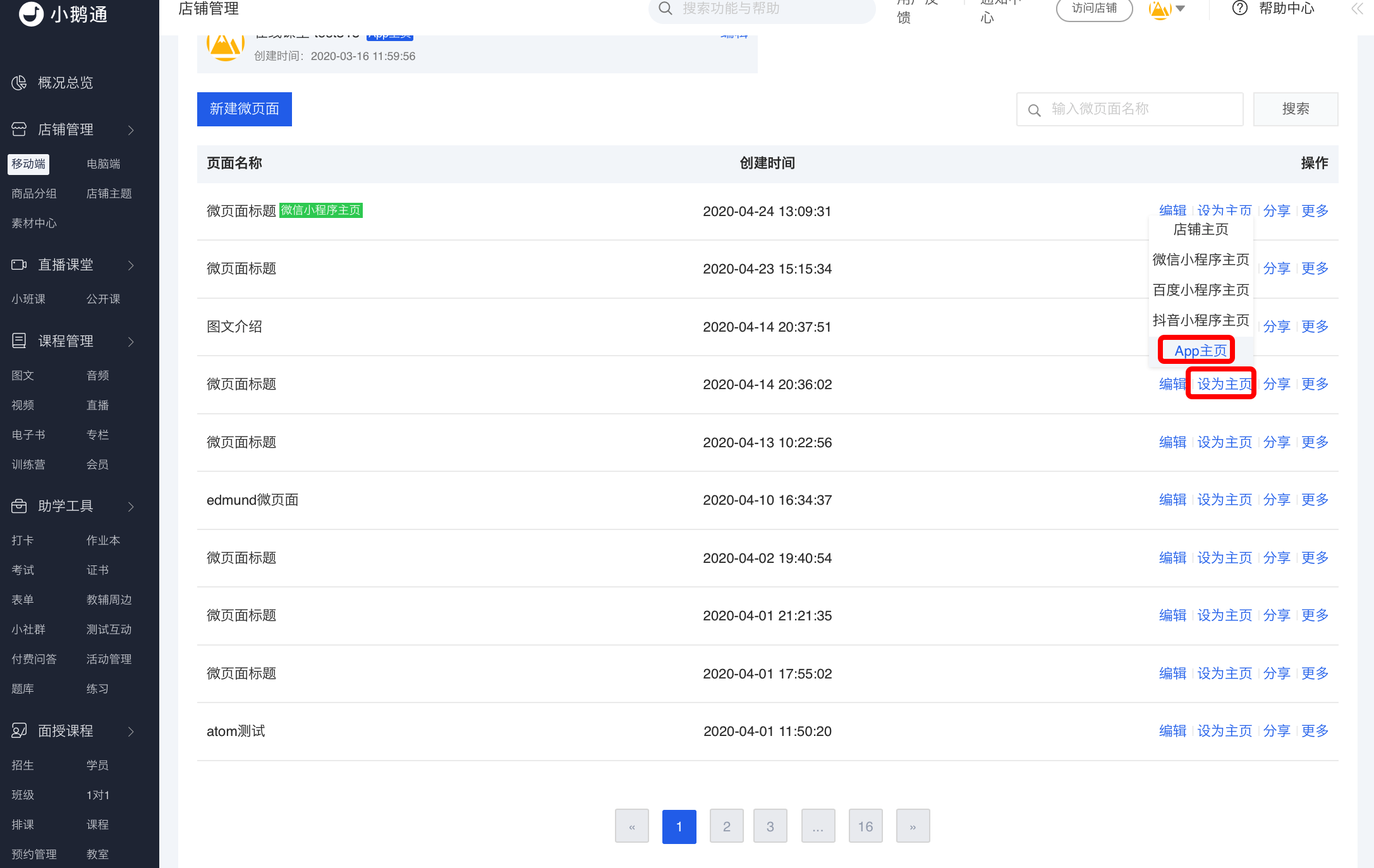Open 概况总览 overview pie icon
The height and width of the screenshot is (868, 1374).
[19, 83]
